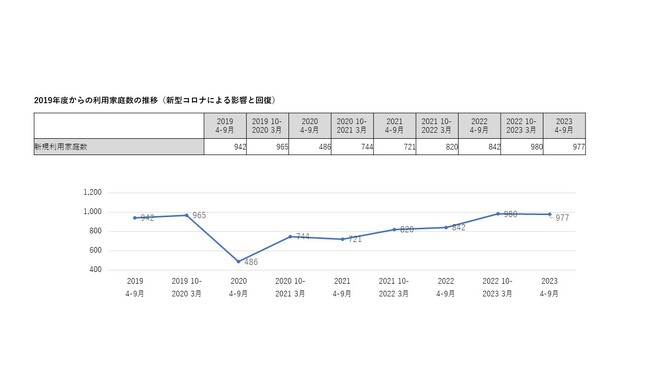Viewport: 650px width, 366px height.
Task: Click the table cell with value 980
Action: point(522,147)
